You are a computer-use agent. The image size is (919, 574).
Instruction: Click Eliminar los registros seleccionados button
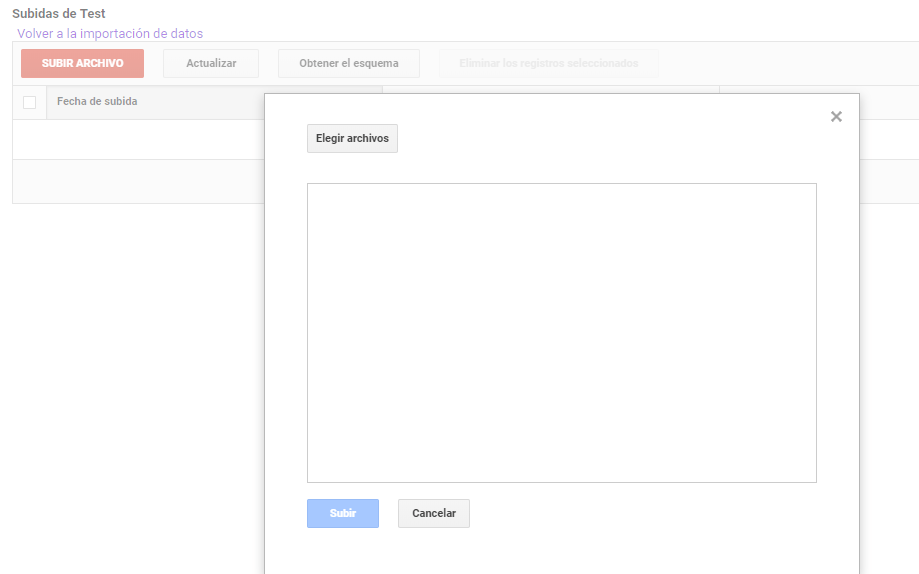pyautogui.click(x=549, y=63)
